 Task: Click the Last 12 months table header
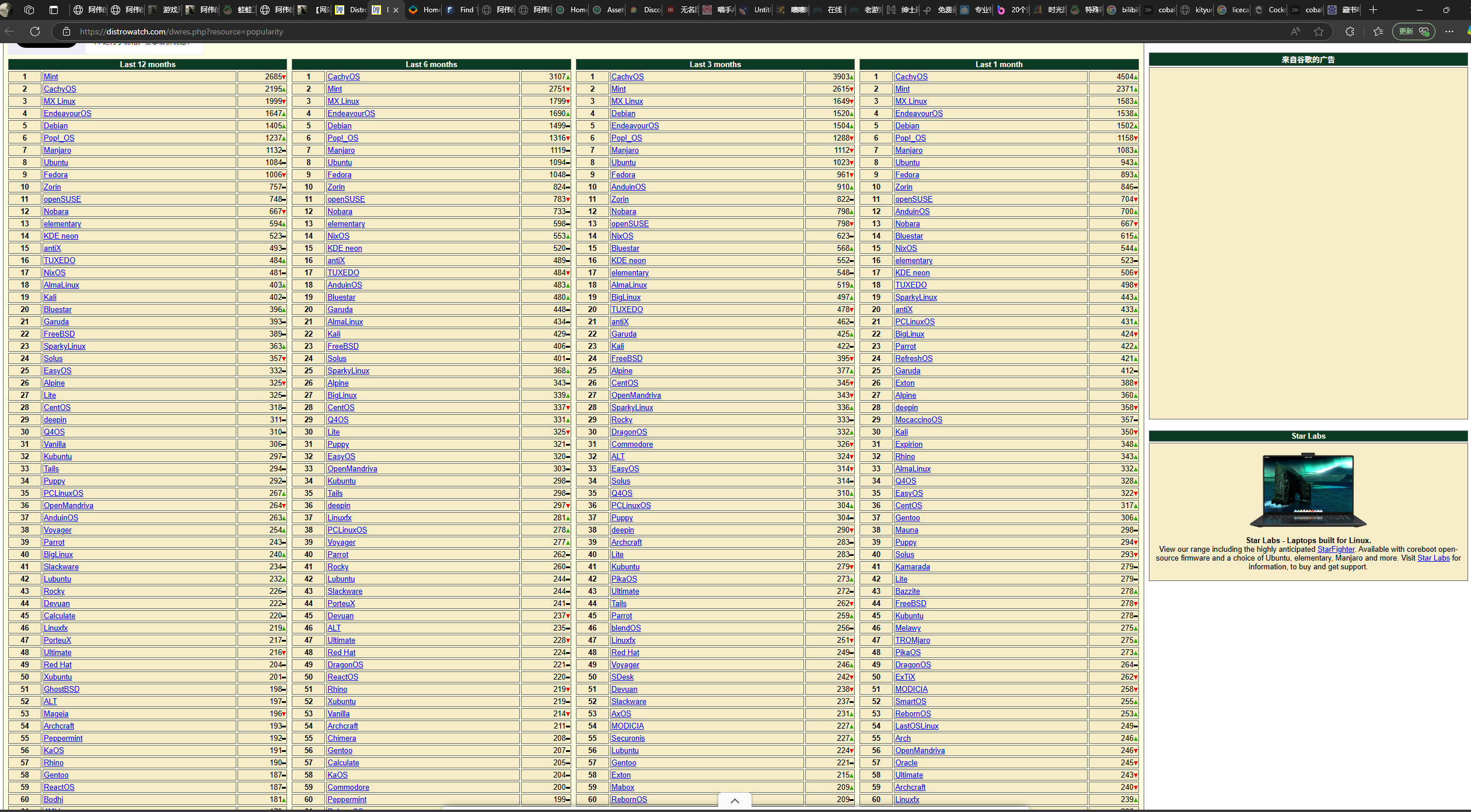click(148, 65)
